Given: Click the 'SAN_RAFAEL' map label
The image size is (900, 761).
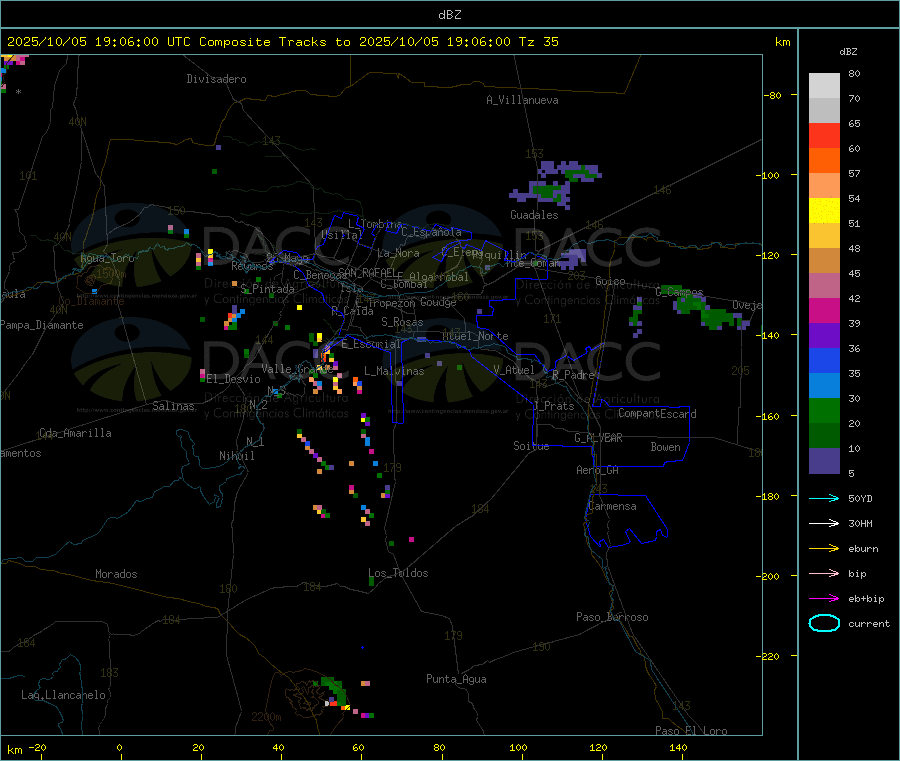Looking at the screenshot, I should click(367, 273).
